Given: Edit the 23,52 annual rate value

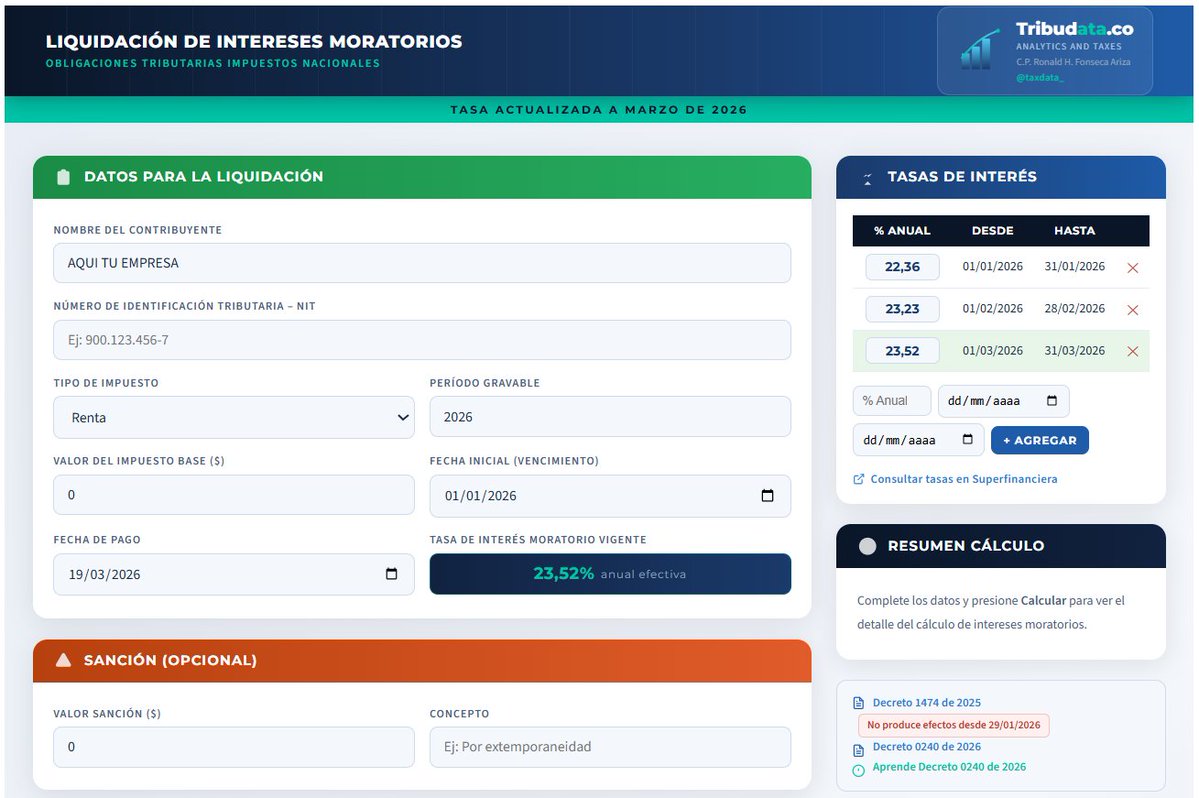Looking at the screenshot, I should tap(902, 351).
